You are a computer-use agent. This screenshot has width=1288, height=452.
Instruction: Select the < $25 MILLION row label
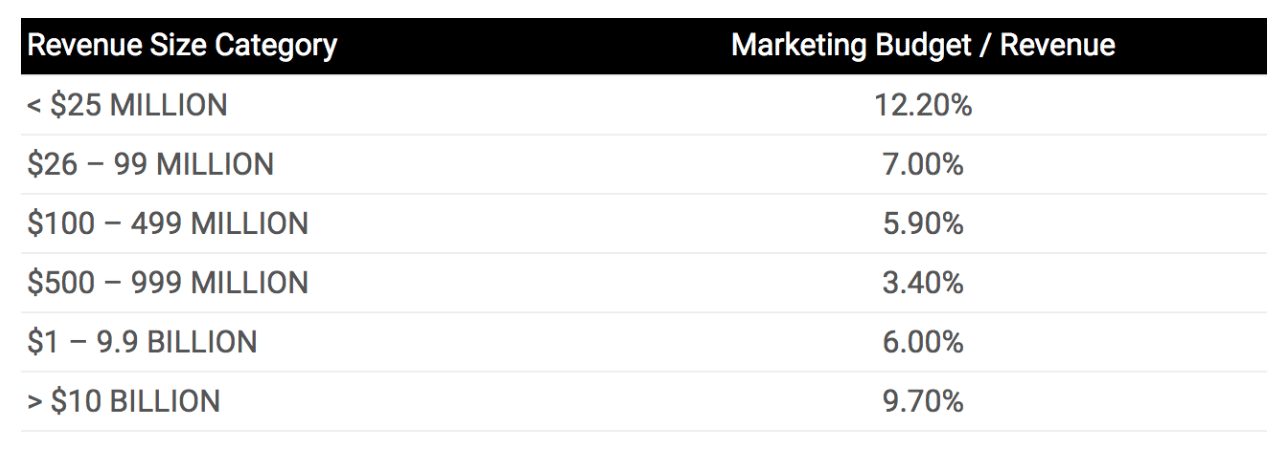coord(127,105)
